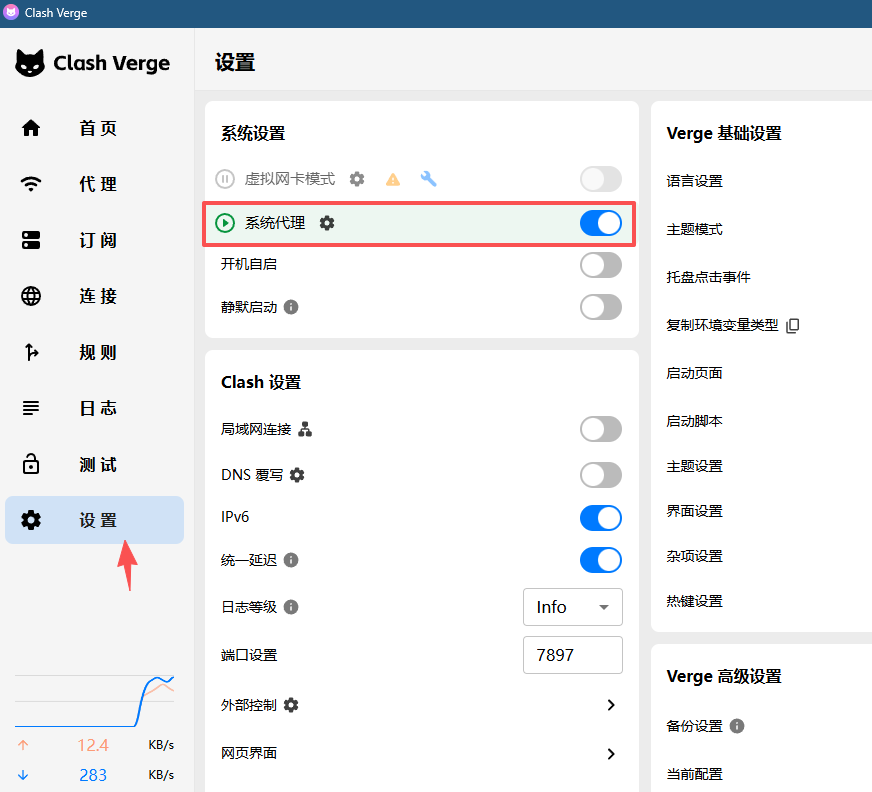Open 主题模式 option
This screenshot has width=872, height=792.
(x=695, y=229)
